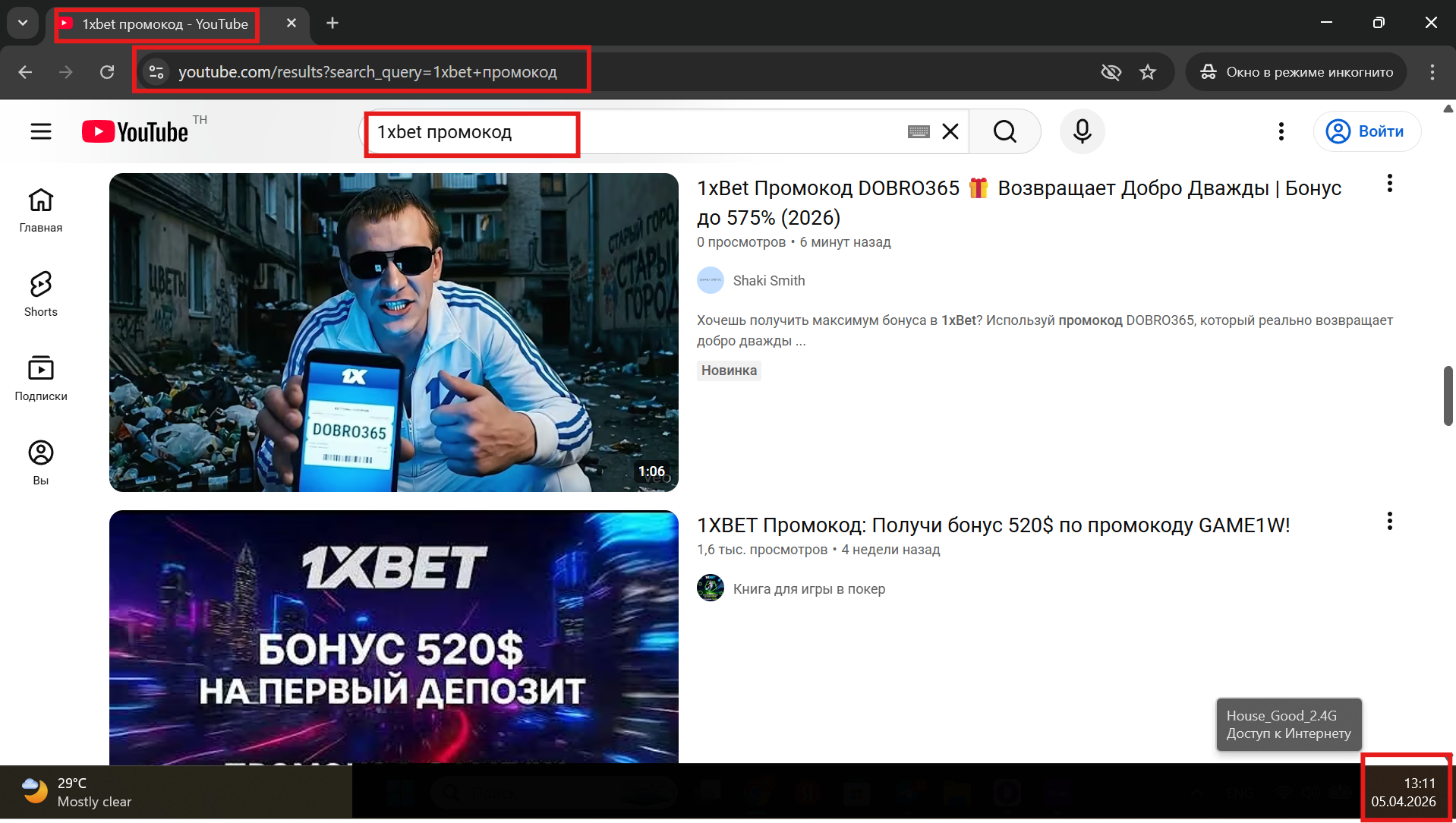This screenshot has width=1456, height=823.
Task: Open Shorts in the sidebar
Action: tap(41, 295)
